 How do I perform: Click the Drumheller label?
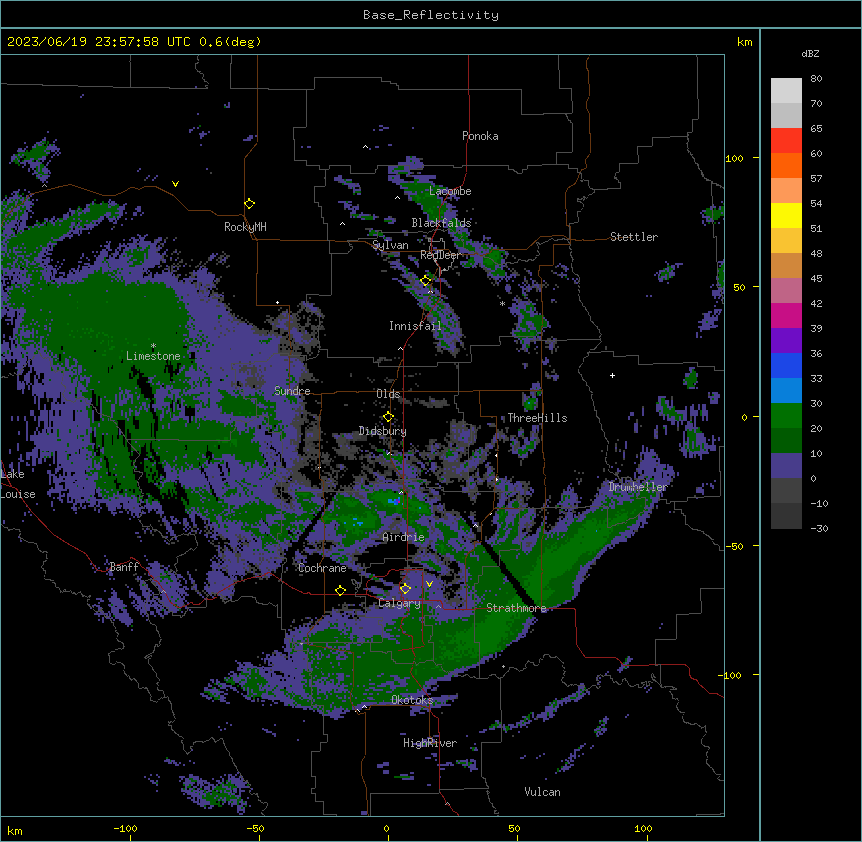tap(638, 487)
